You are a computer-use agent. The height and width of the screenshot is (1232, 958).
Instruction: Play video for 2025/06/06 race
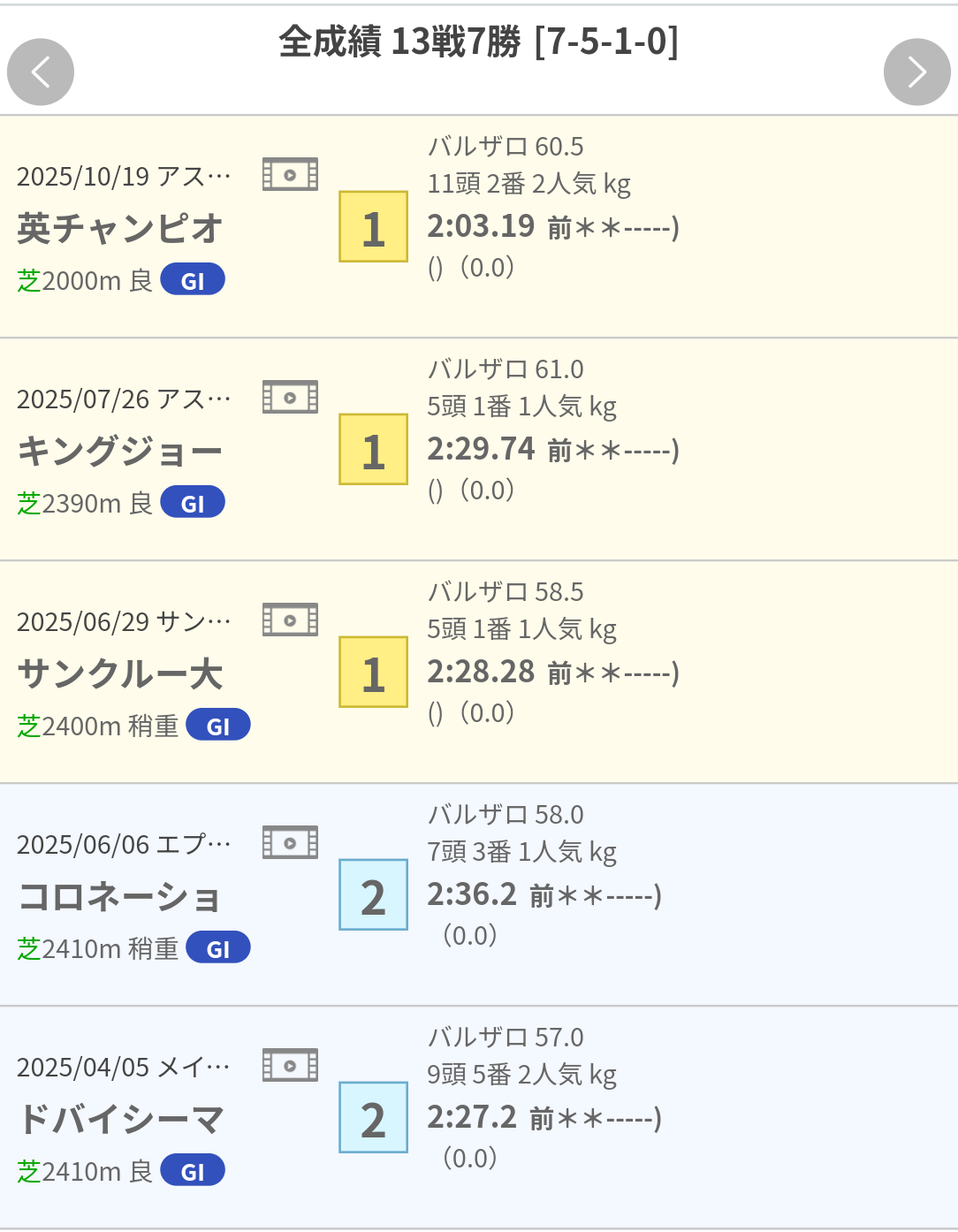290,842
